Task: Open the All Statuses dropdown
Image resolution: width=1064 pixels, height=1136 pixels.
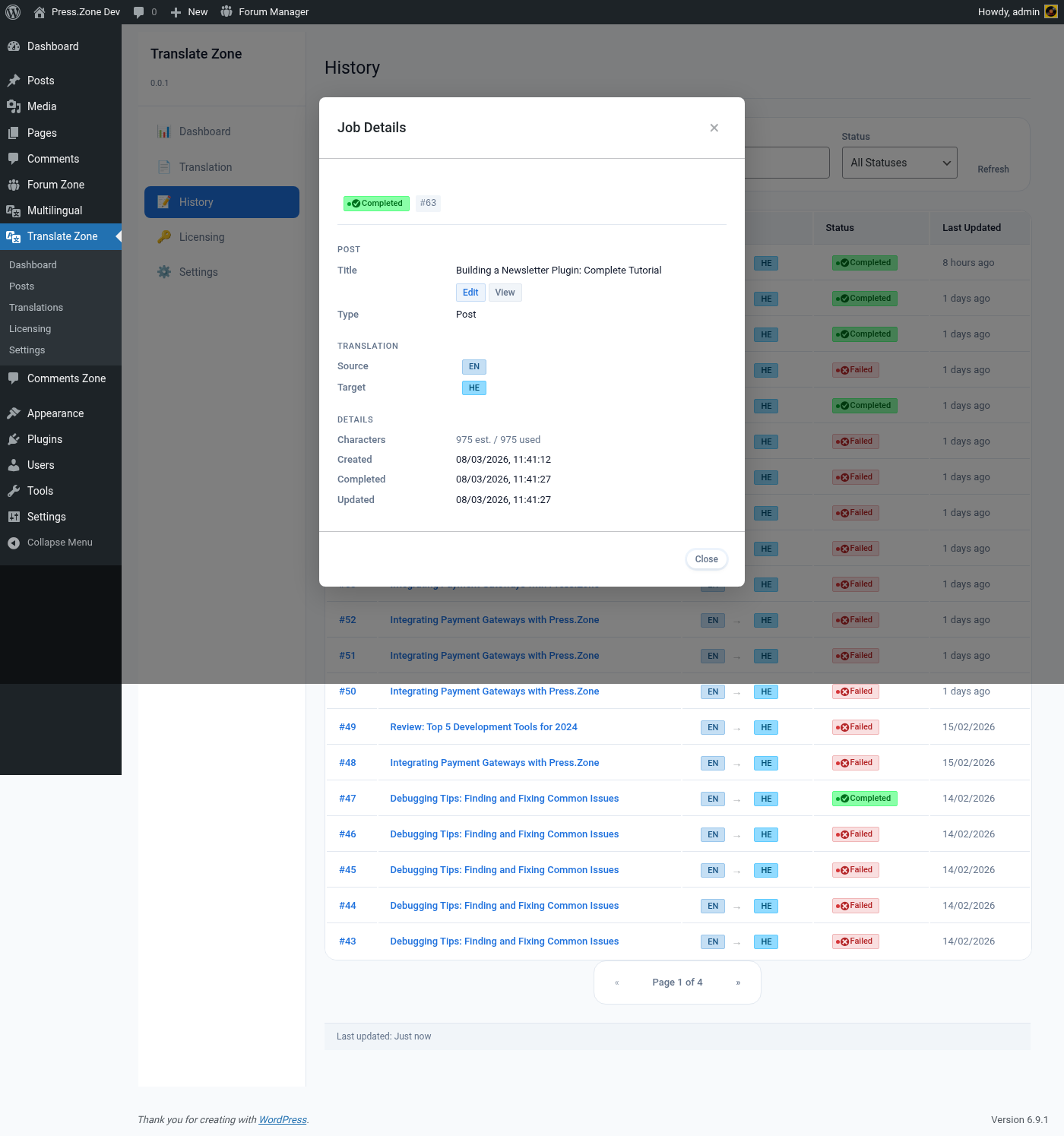Action: (x=899, y=163)
